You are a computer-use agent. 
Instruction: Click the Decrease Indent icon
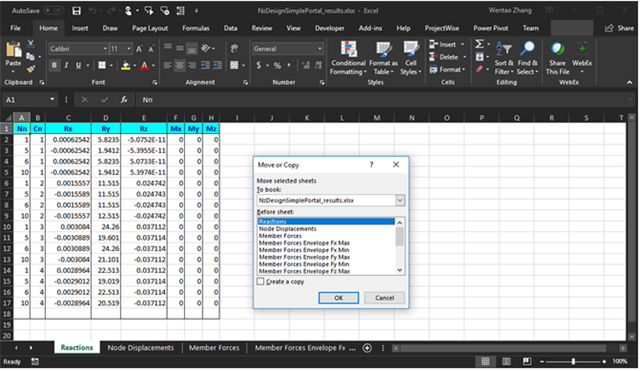[x=205, y=65]
